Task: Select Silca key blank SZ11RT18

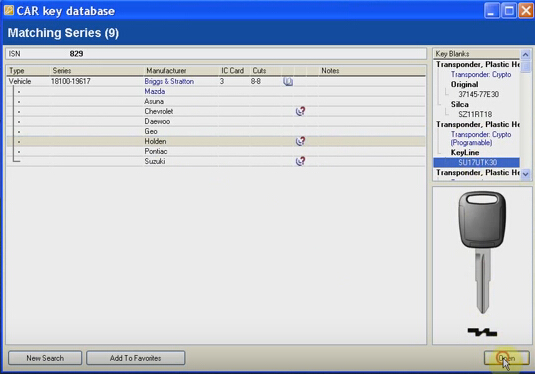Action: click(475, 114)
